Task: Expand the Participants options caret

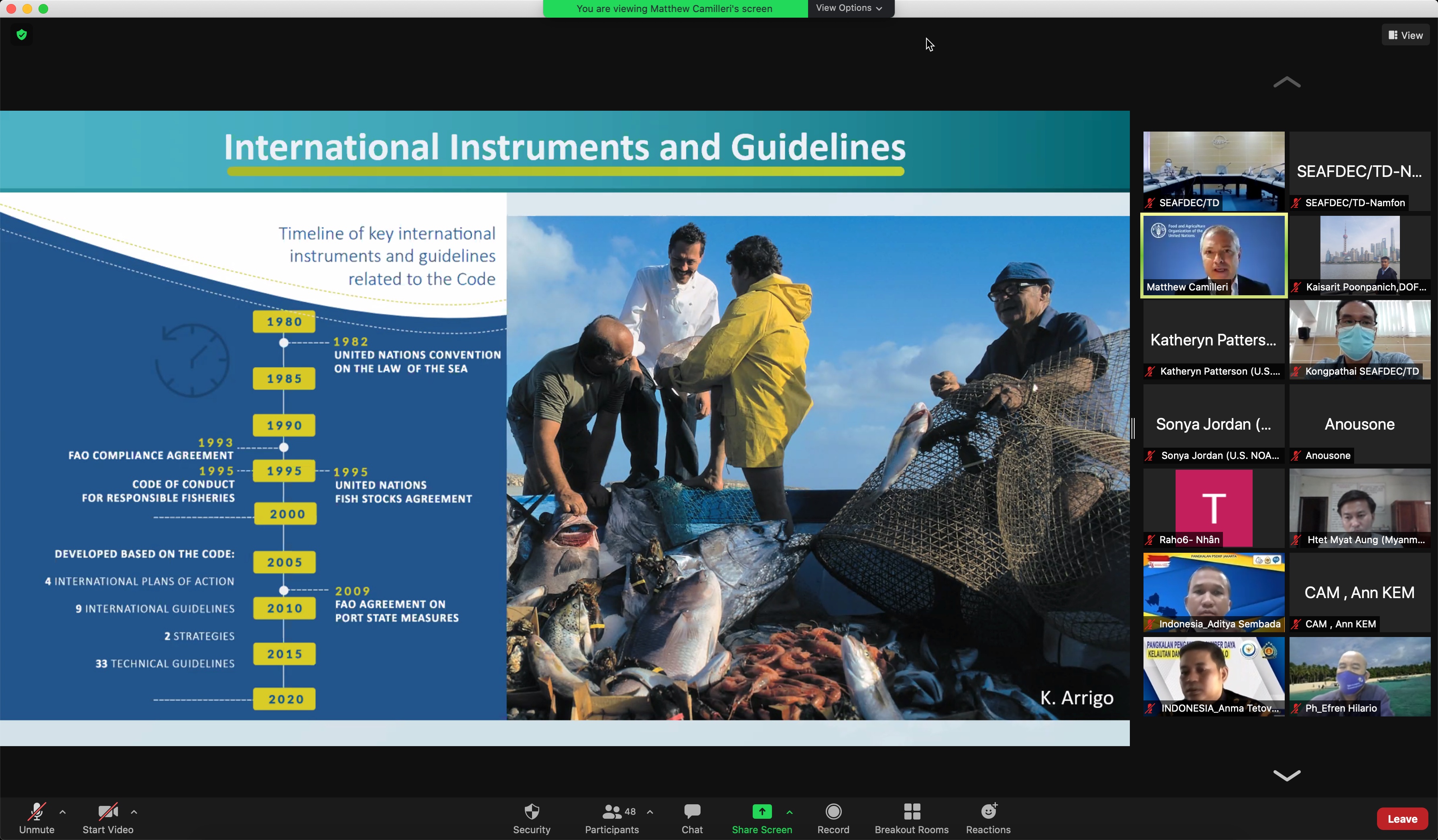Action: (650, 812)
